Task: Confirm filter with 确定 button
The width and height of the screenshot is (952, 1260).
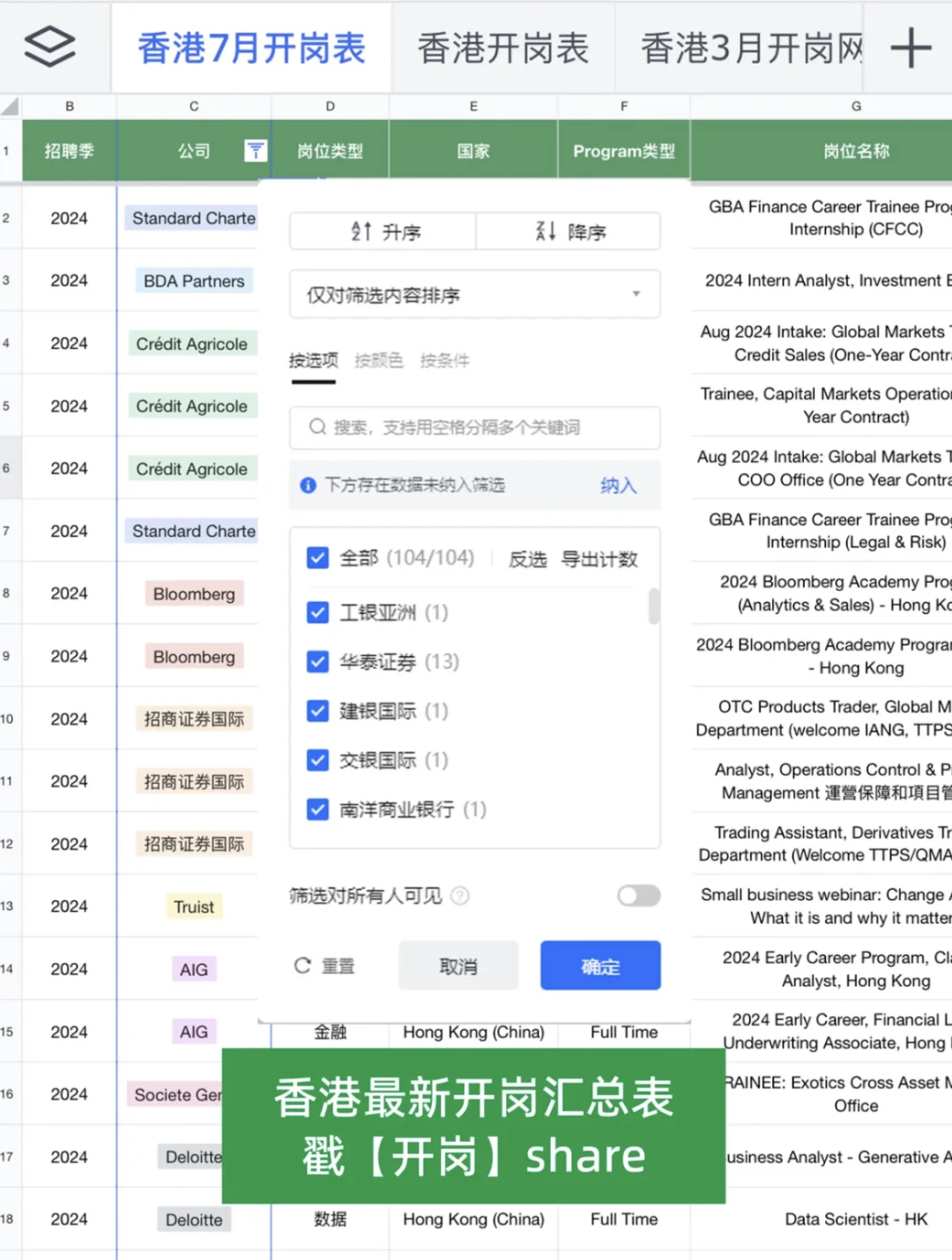Action: point(600,966)
